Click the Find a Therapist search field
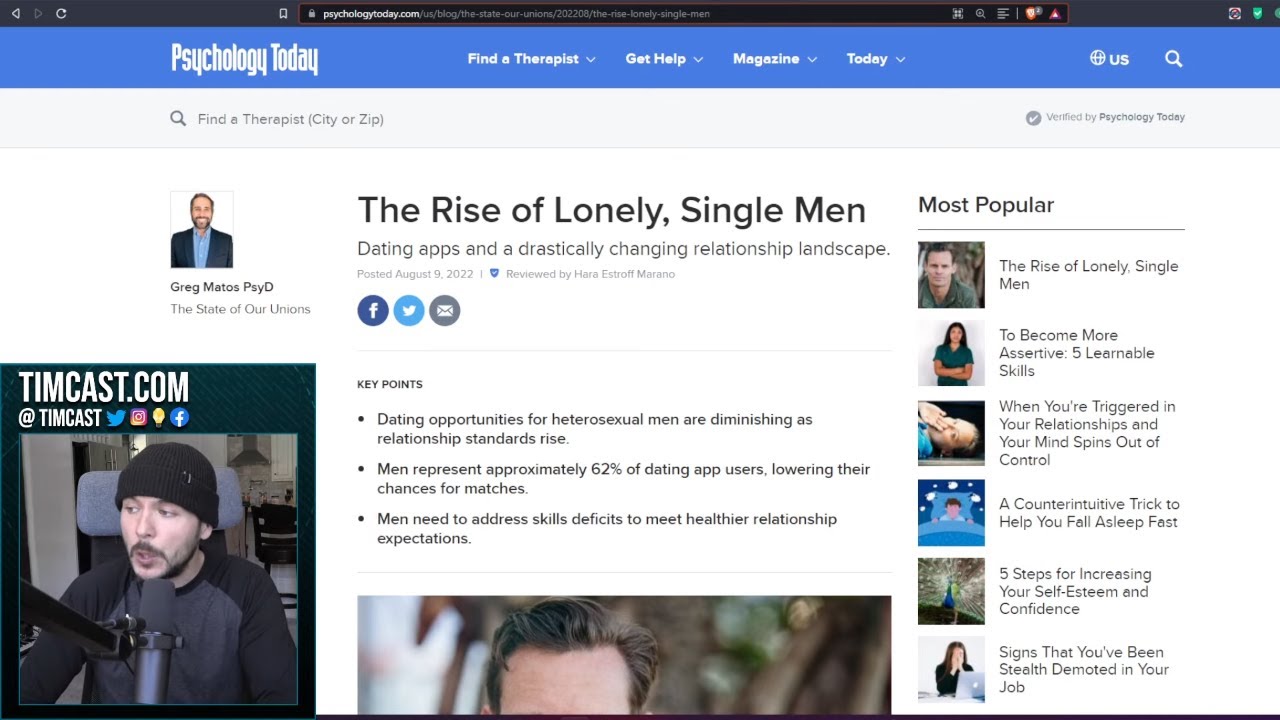This screenshot has width=1280, height=720. [291, 119]
